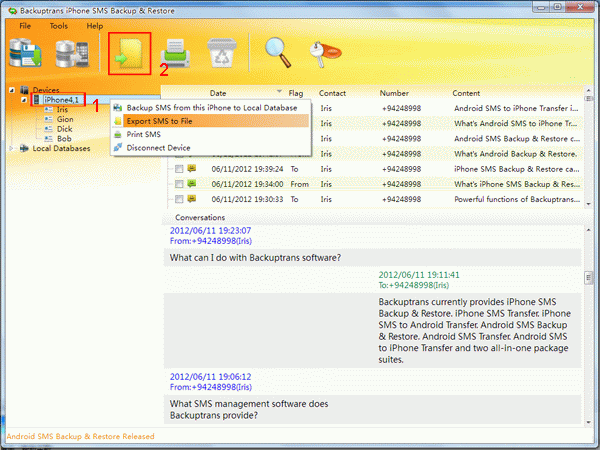600x450 pixels.
Task: Click the Backup SMS to database toolbar icon
Action: click(x=25, y=53)
